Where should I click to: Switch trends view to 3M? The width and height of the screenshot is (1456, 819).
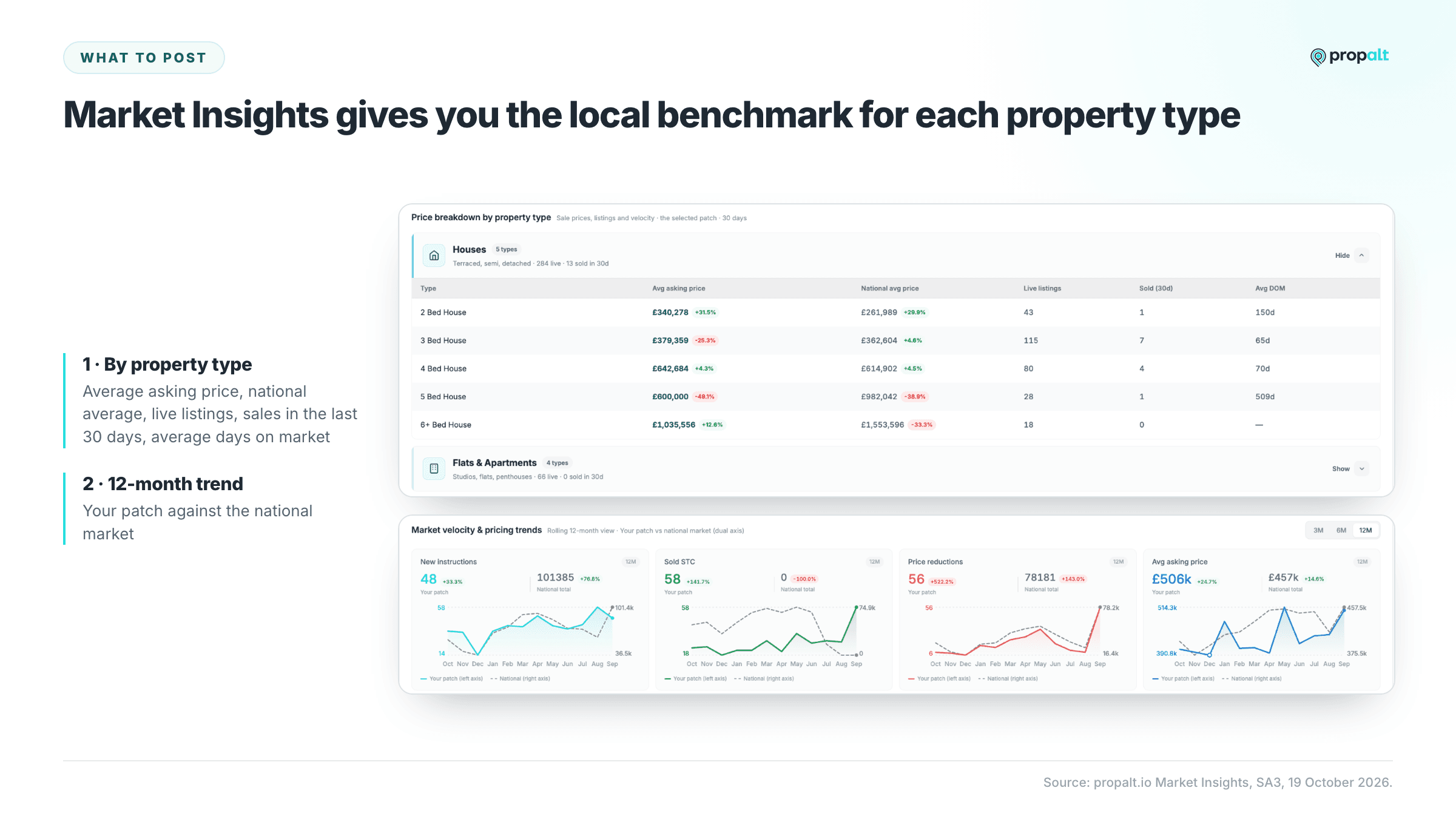click(1318, 530)
